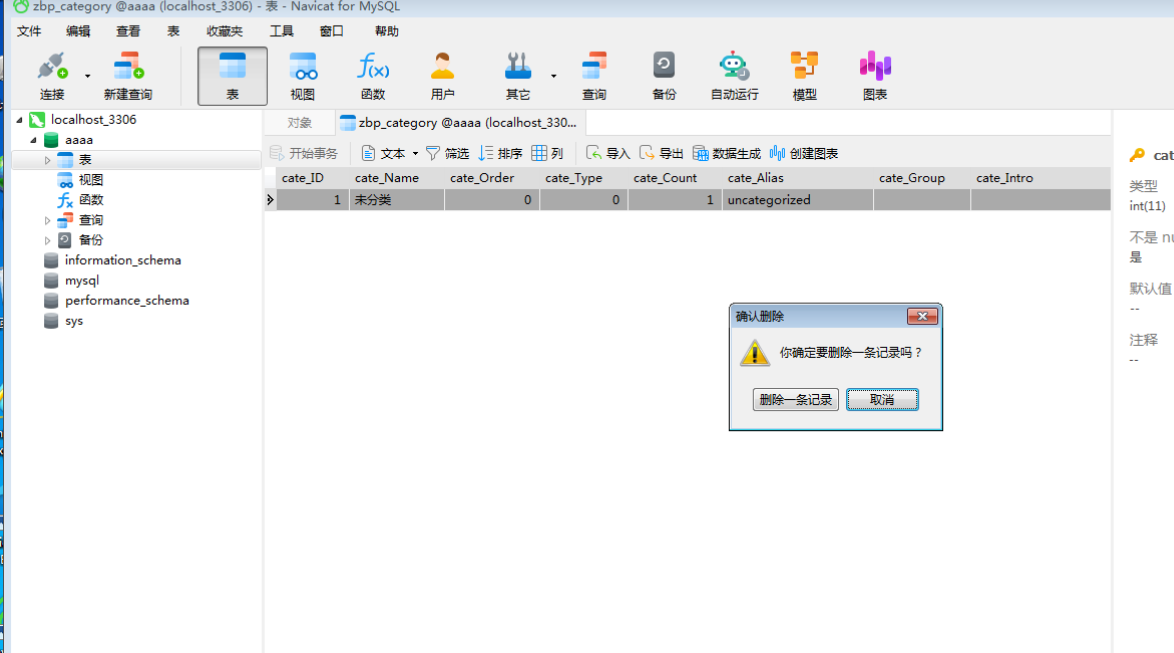Confirm with Delete one record (删除一条记录) button
The width and height of the screenshot is (1174, 653).
point(795,399)
